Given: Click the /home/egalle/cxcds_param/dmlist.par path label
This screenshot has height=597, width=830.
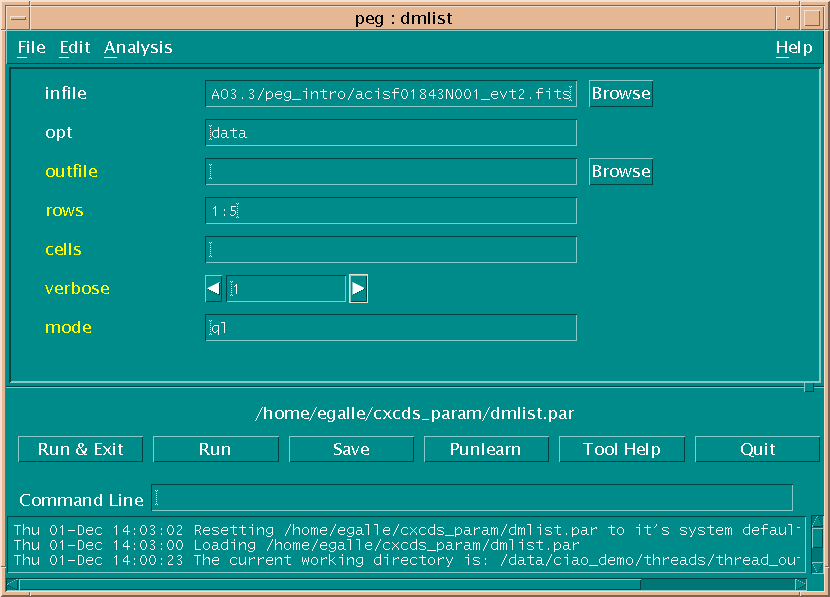Looking at the screenshot, I should click(414, 413).
